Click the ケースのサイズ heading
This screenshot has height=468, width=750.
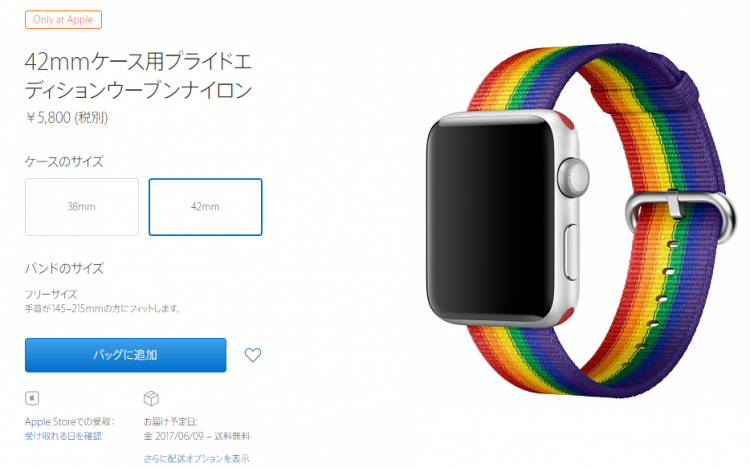tap(64, 161)
